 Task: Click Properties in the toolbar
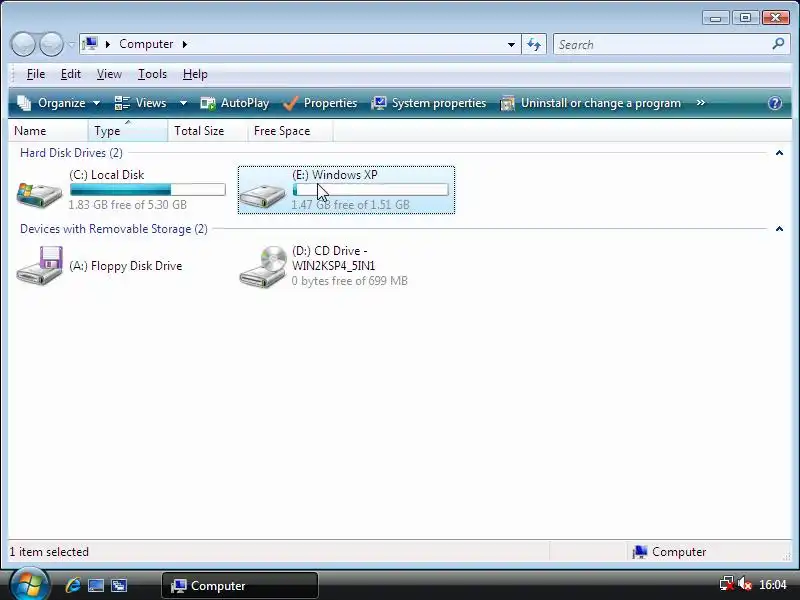320,103
